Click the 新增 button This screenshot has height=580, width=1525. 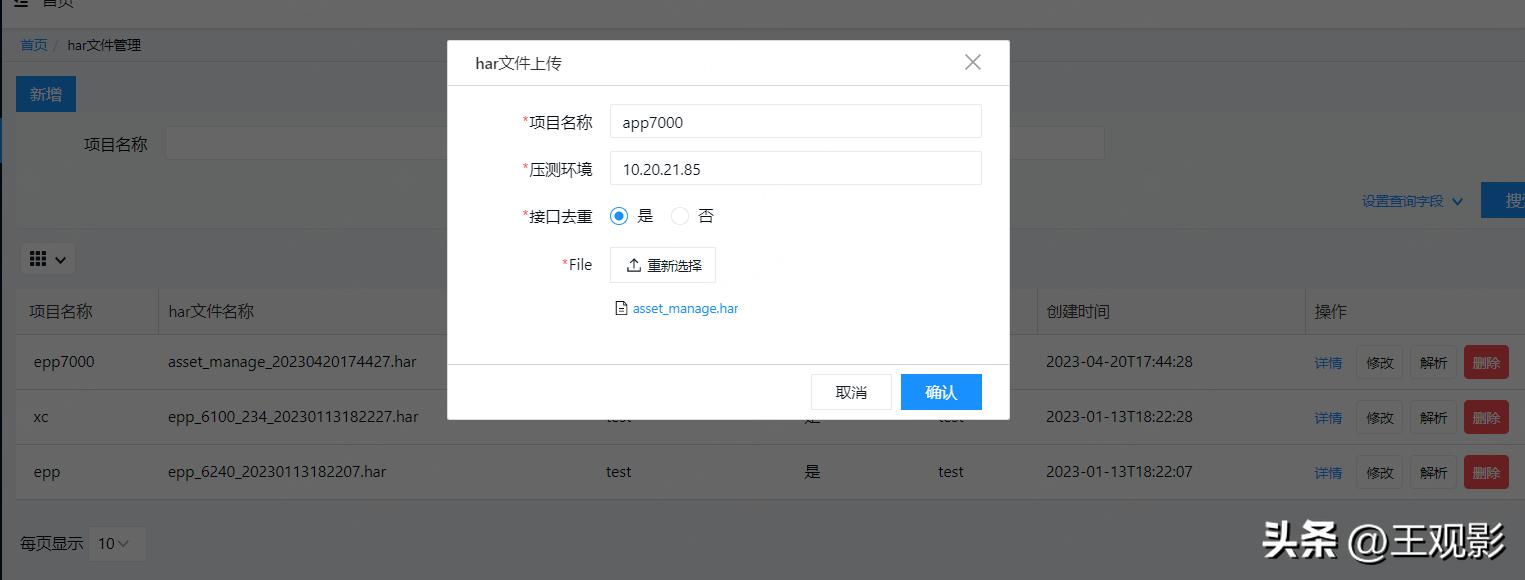click(45, 93)
